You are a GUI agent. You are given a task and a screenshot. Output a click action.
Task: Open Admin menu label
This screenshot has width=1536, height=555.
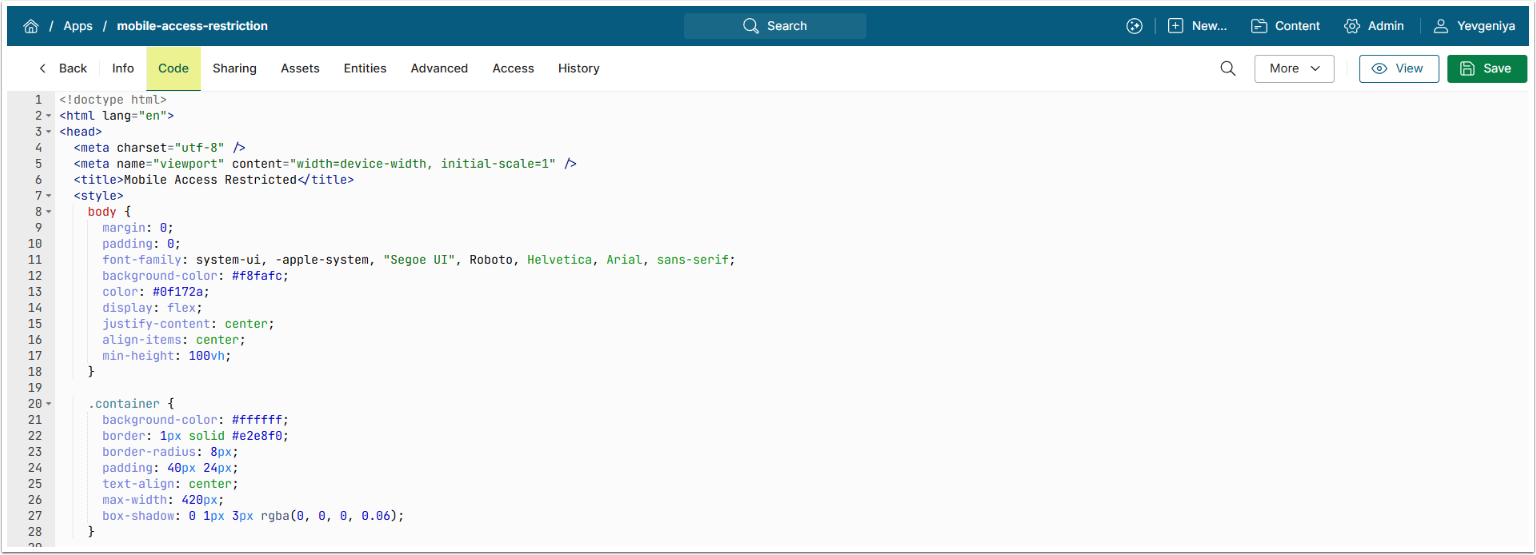click(1386, 26)
